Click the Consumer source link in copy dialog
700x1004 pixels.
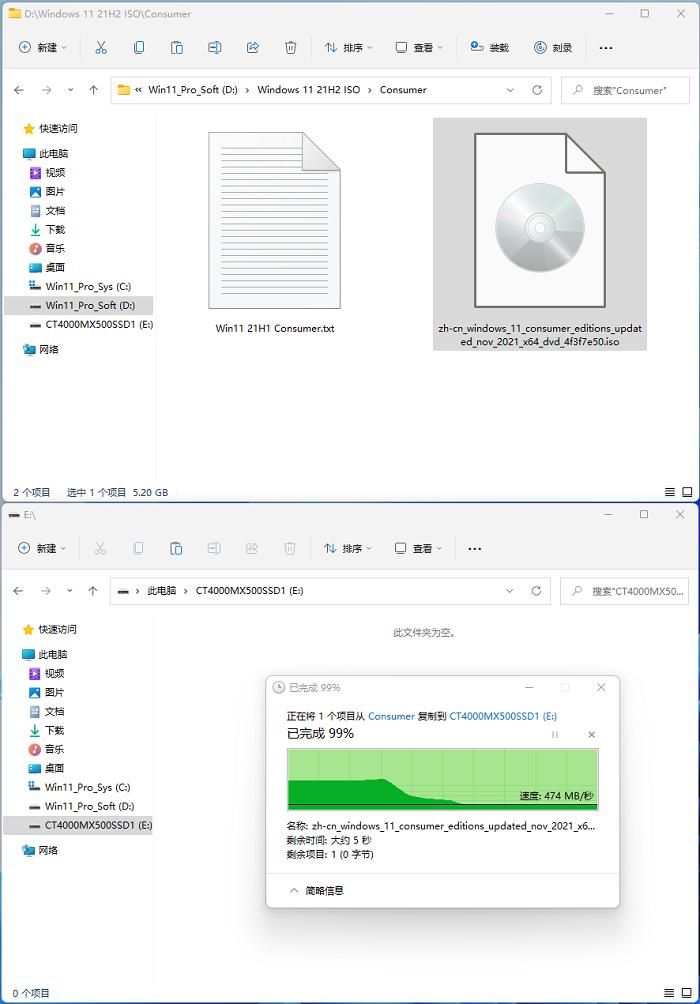click(391, 717)
